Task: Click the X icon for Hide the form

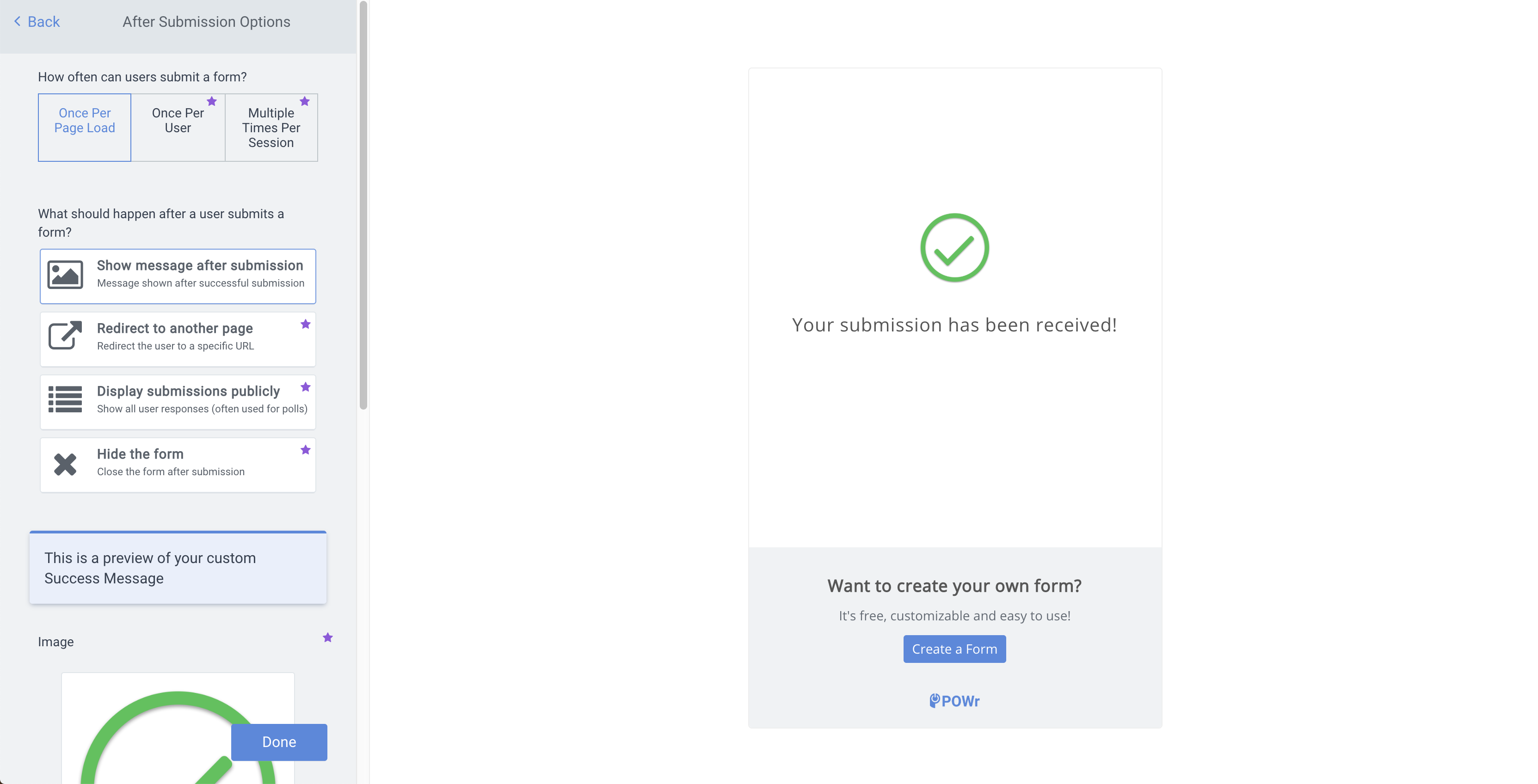Action: 65,464
